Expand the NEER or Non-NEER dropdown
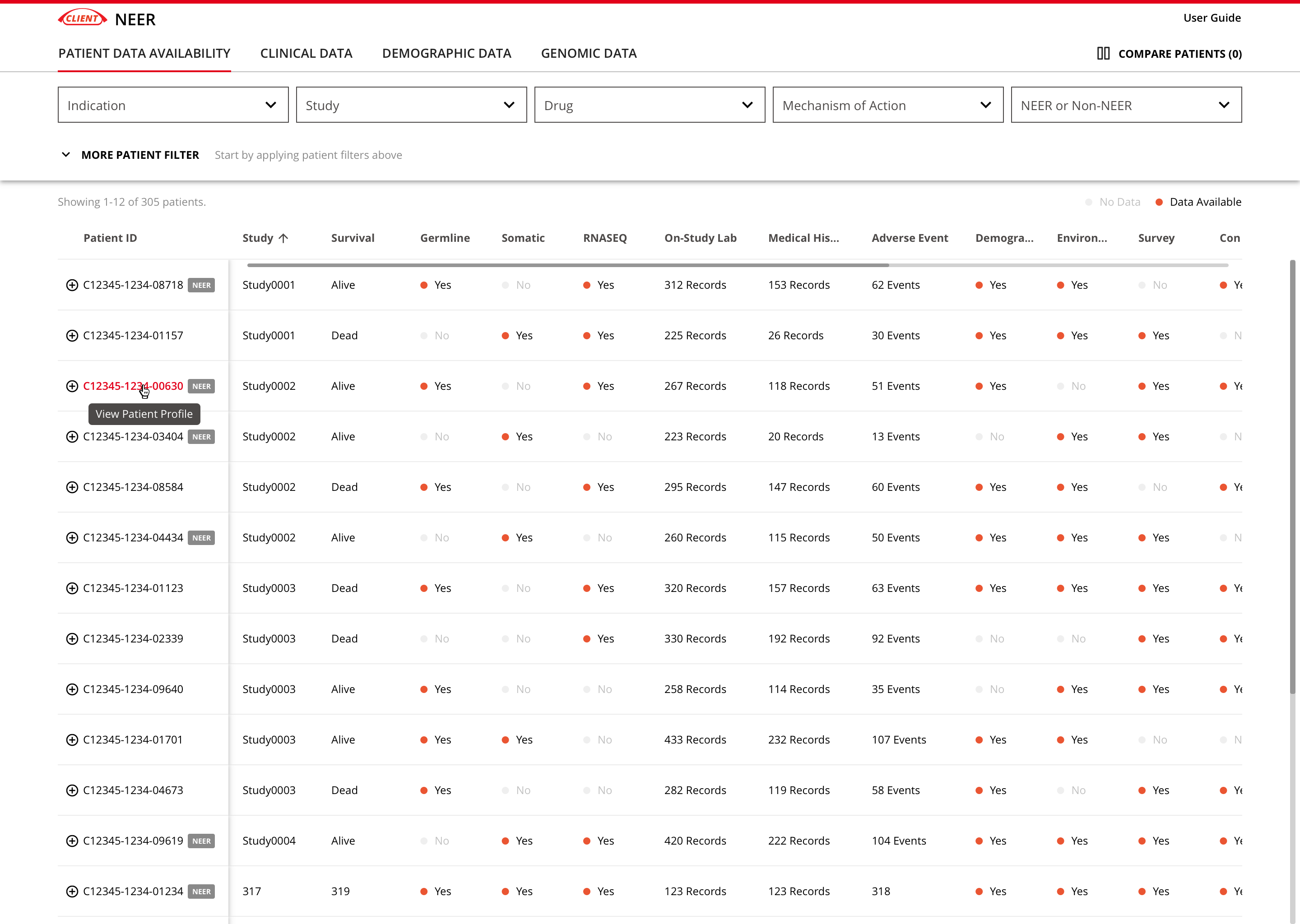The width and height of the screenshot is (1300, 924). pyautogui.click(x=1126, y=105)
